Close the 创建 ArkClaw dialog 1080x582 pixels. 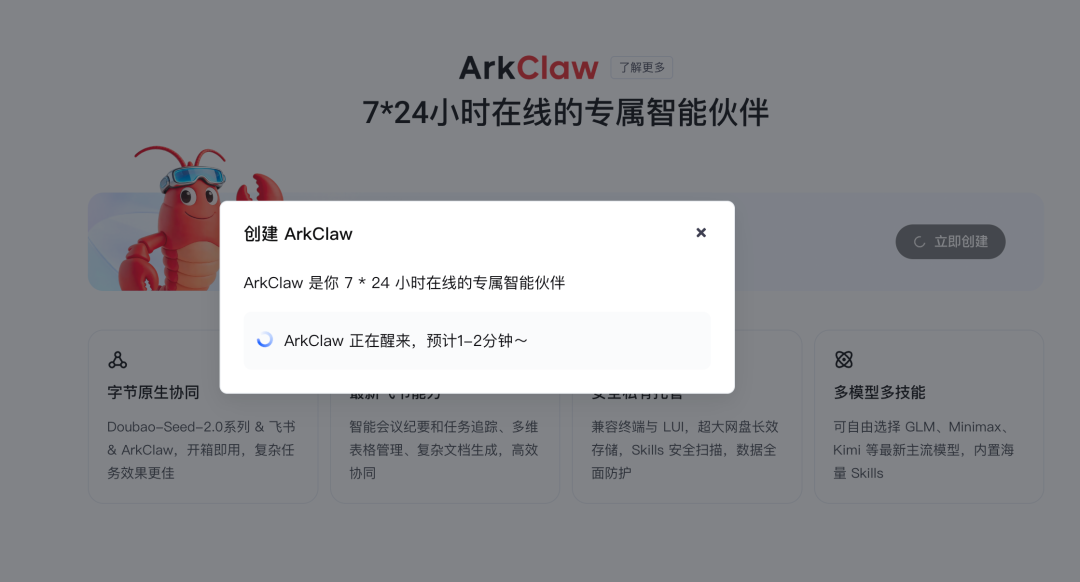[x=700, y=233]
